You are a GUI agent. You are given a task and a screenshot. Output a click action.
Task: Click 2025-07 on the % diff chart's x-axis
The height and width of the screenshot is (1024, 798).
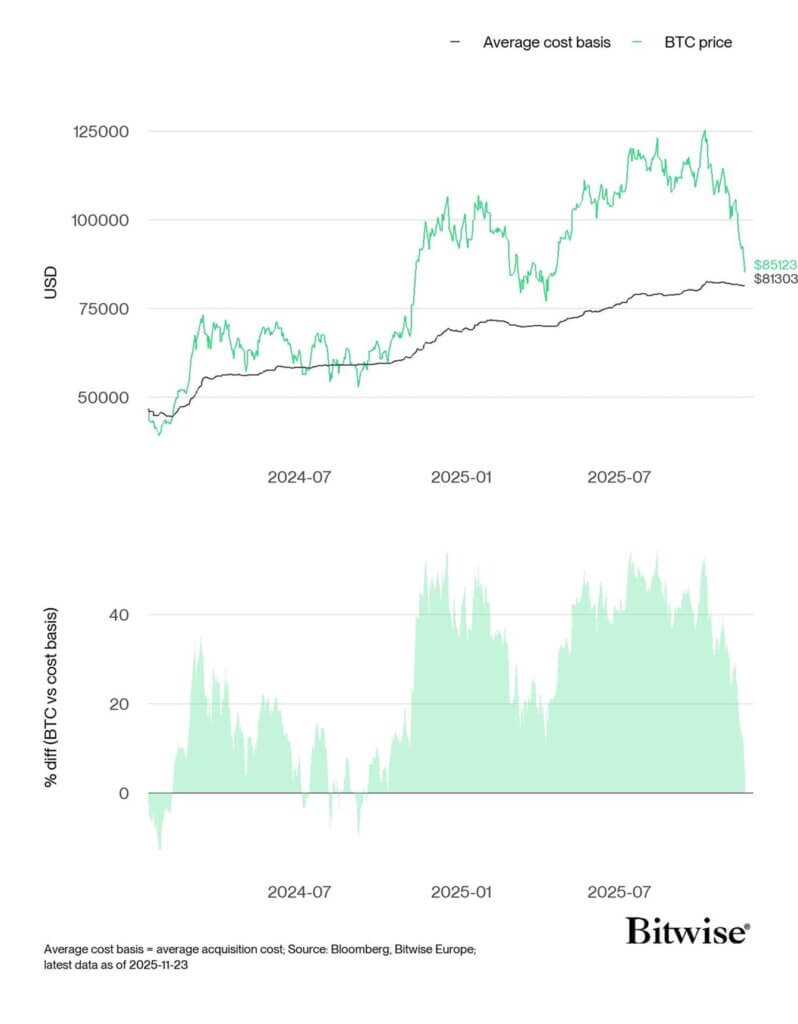click(x=620, y=891)
